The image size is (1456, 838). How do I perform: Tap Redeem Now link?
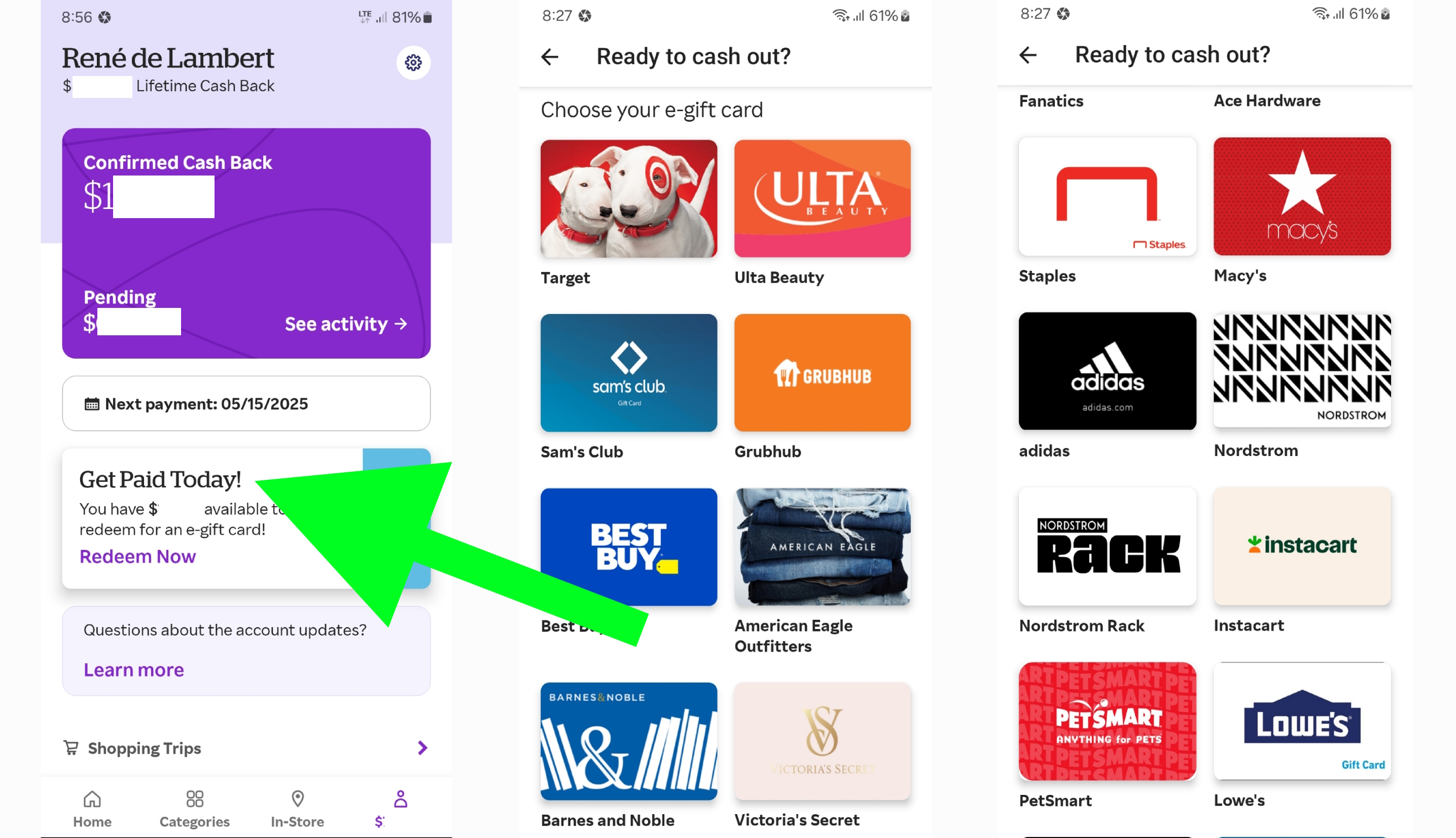coord(137,556)
